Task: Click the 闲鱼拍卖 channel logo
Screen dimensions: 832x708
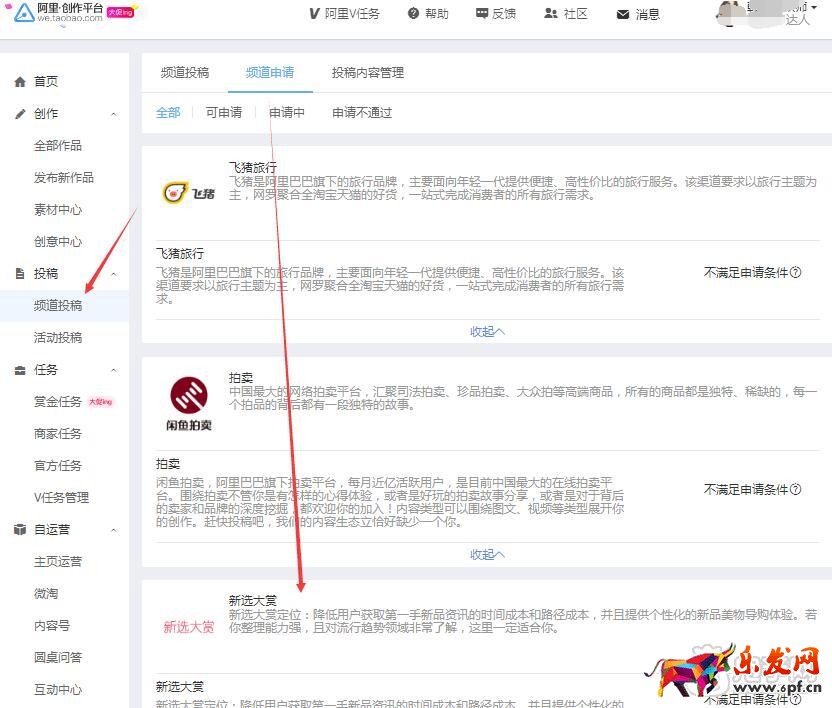Action: pyautogui.click(x=189, y=400)
